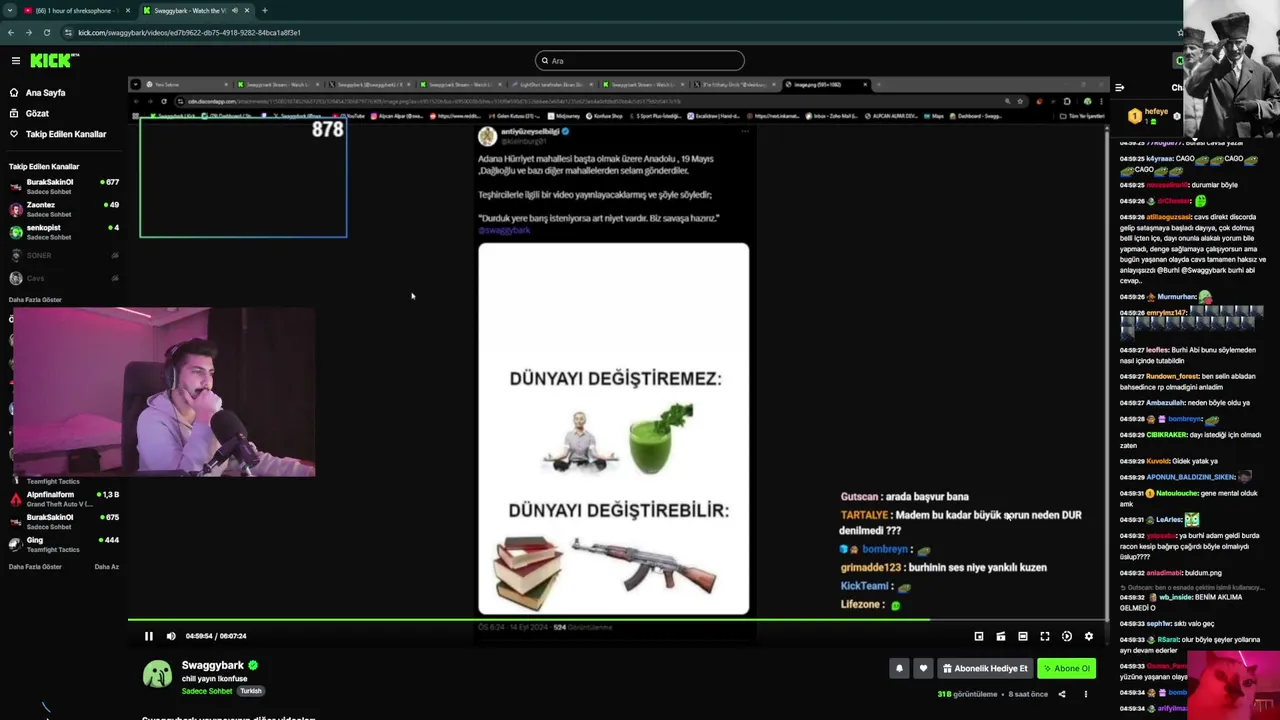The image size is (1280, 720).
Task: Expand followed channels with Daha Fazla Göster
Action: click(35, 299)
